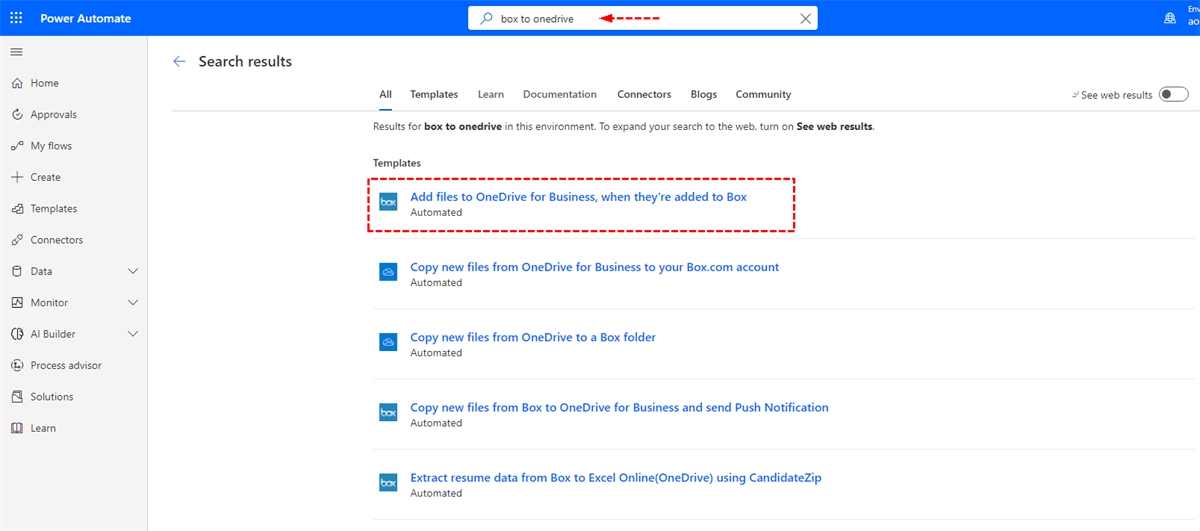Open Box to OneDrive Push Notification template
This screenshot has height=531, width=1200.
[x=619, y=407]
